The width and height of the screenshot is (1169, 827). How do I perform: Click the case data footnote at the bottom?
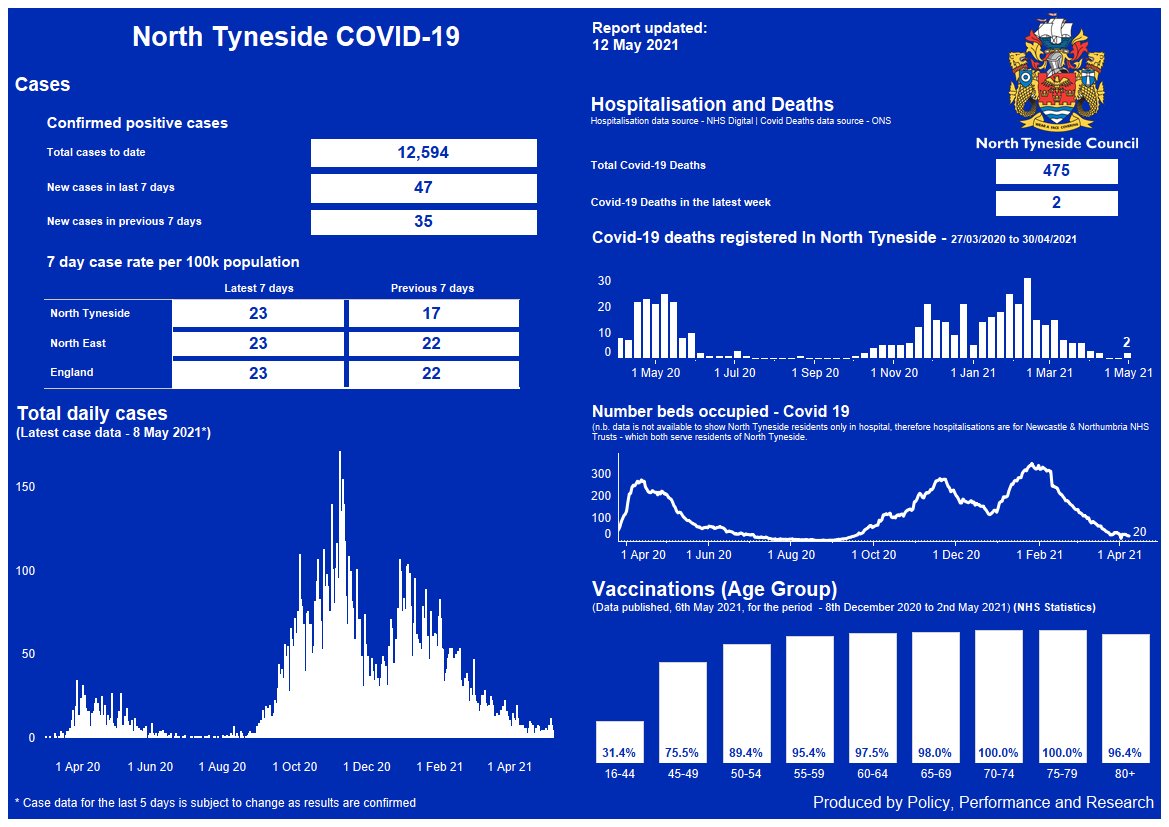pos(215,803)
